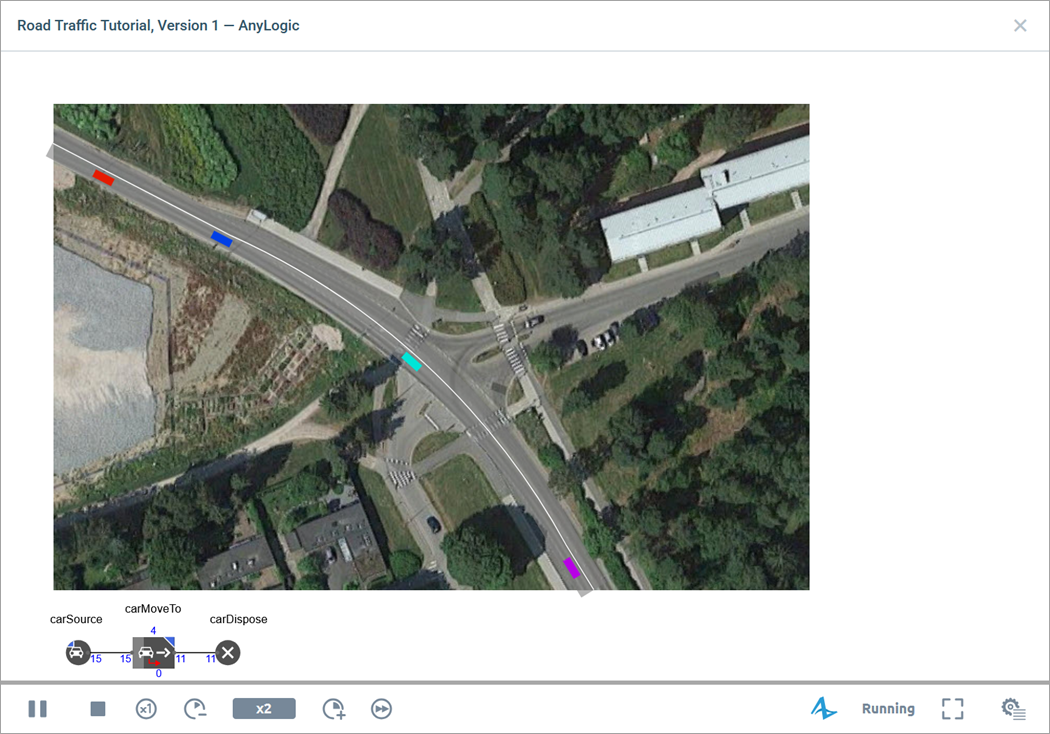Speed up the simulation
This screenshot has width=1050, height=734.
[x=333, y=709]
